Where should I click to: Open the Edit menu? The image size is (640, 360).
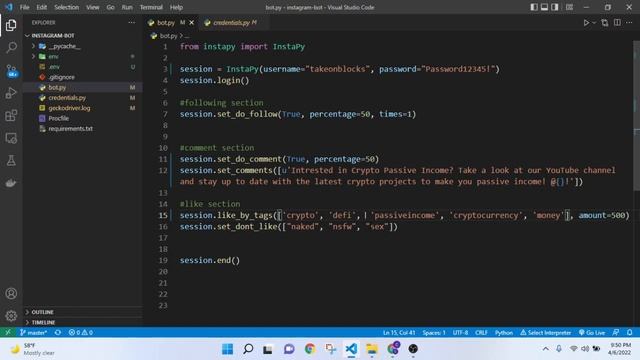point(42,7)
